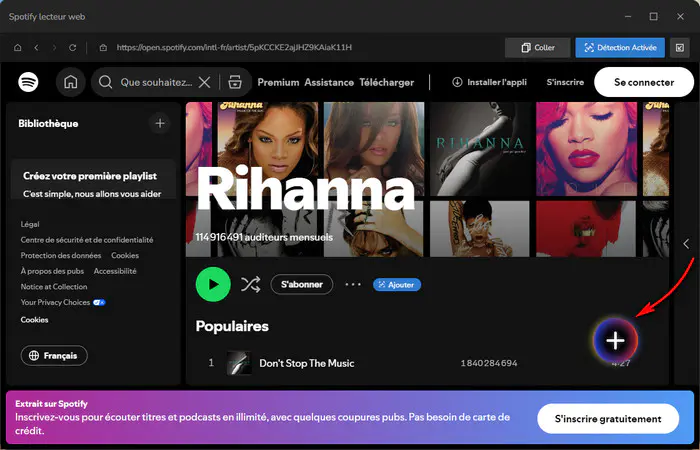Click S'inscrire gratuitement in the banner
Screen dimensions: 700x450
click(608, 419)
